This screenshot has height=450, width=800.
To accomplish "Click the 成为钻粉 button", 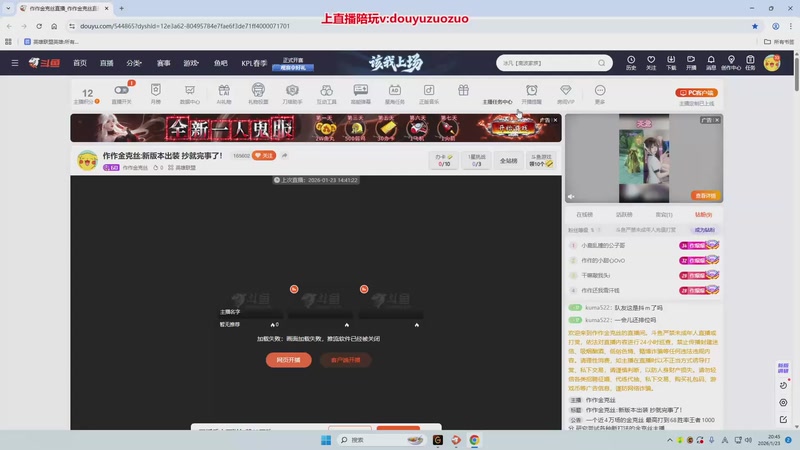I will (705, 230).
